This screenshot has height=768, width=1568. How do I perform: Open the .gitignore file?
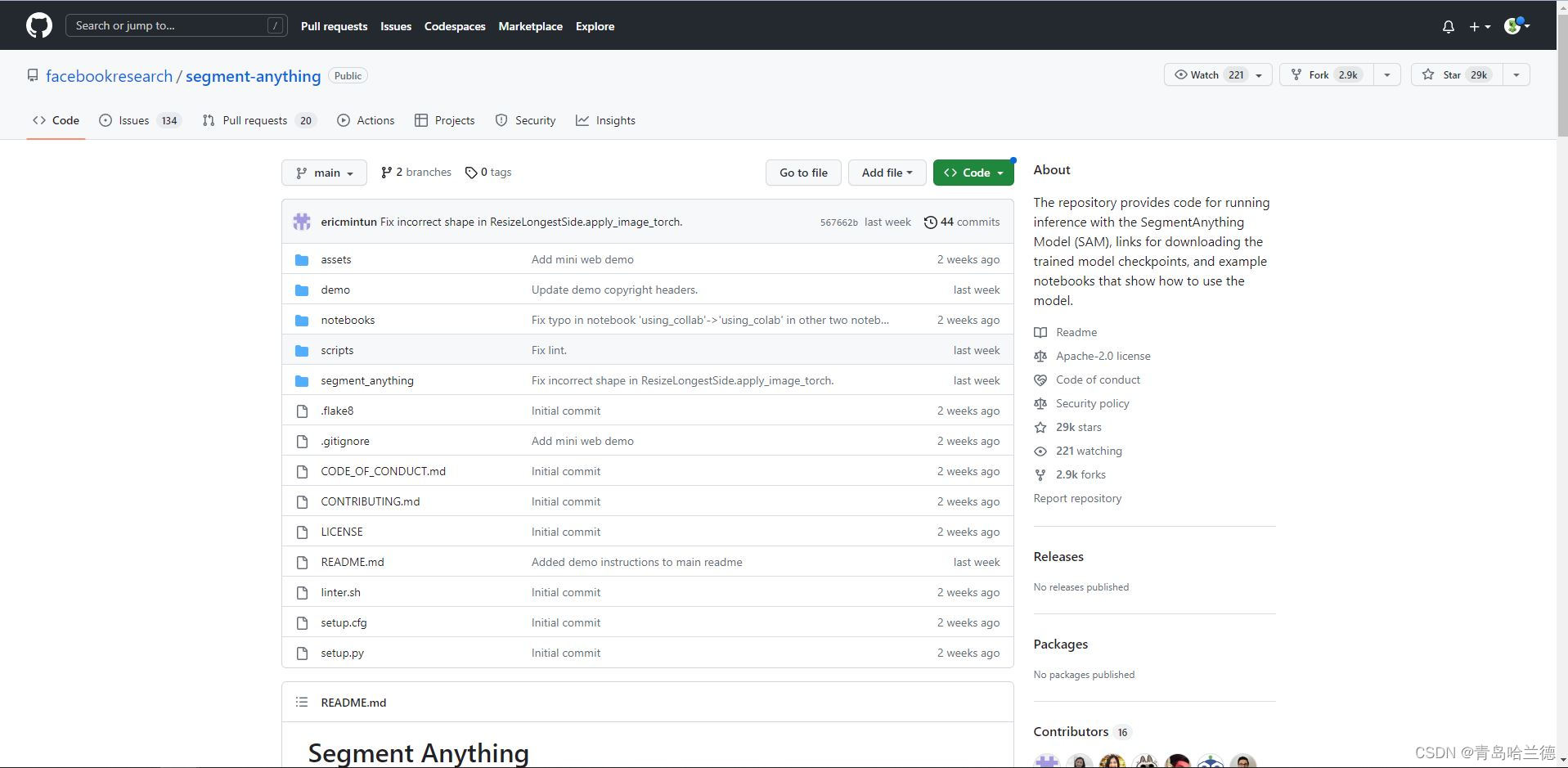[345, 441]
